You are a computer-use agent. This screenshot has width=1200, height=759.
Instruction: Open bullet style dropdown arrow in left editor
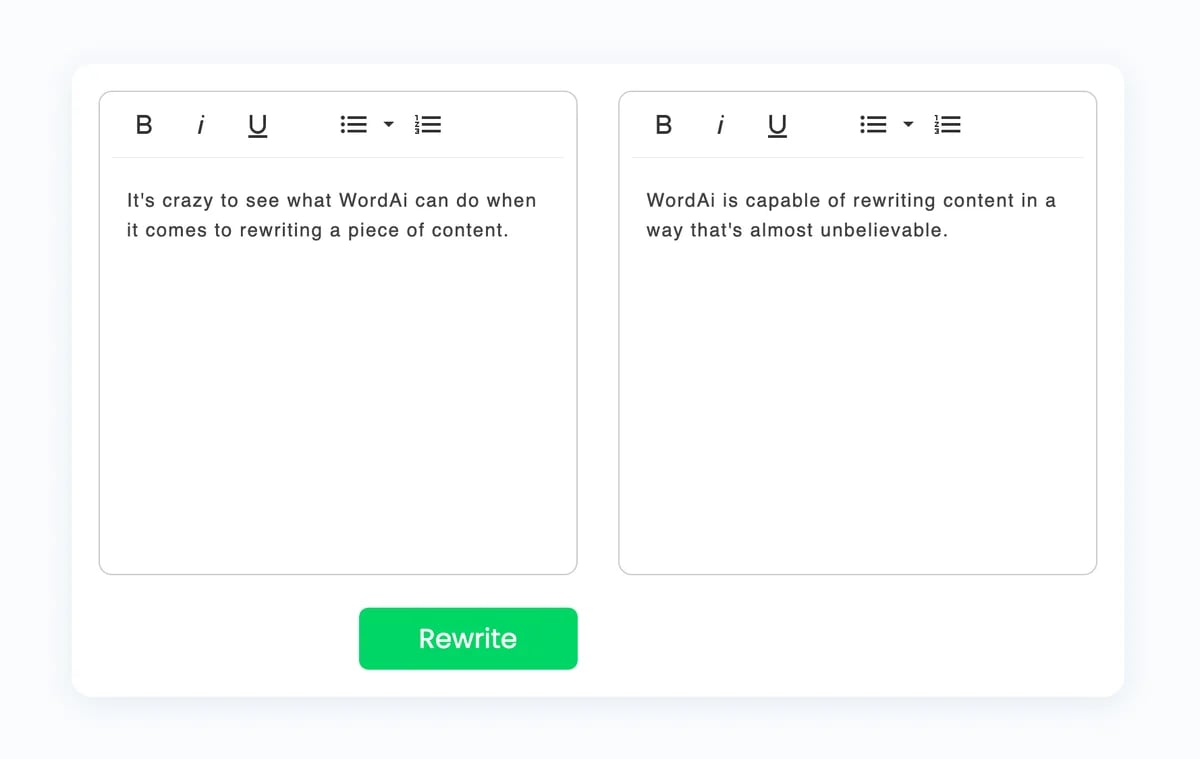pyautogui.click(x=389, y=125)
